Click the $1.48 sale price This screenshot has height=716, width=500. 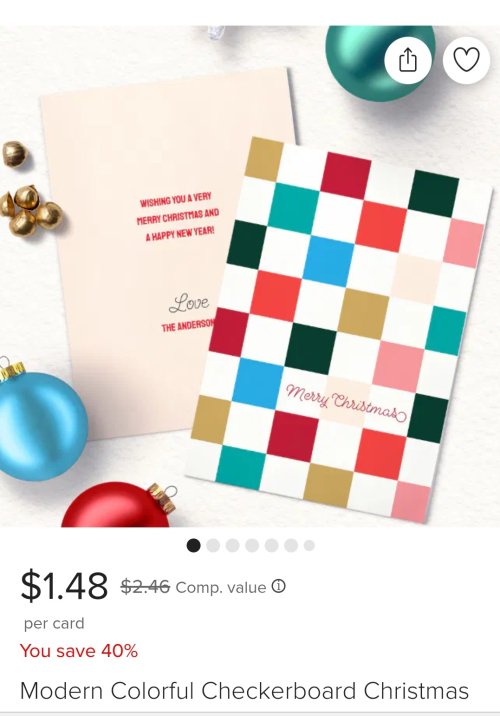coord(64,585)
